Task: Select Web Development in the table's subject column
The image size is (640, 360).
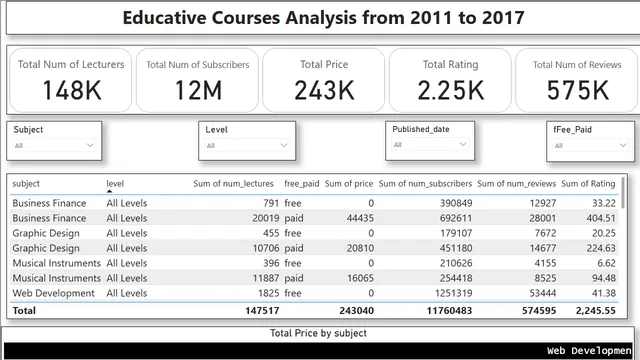Action: (x=53, y=293)
